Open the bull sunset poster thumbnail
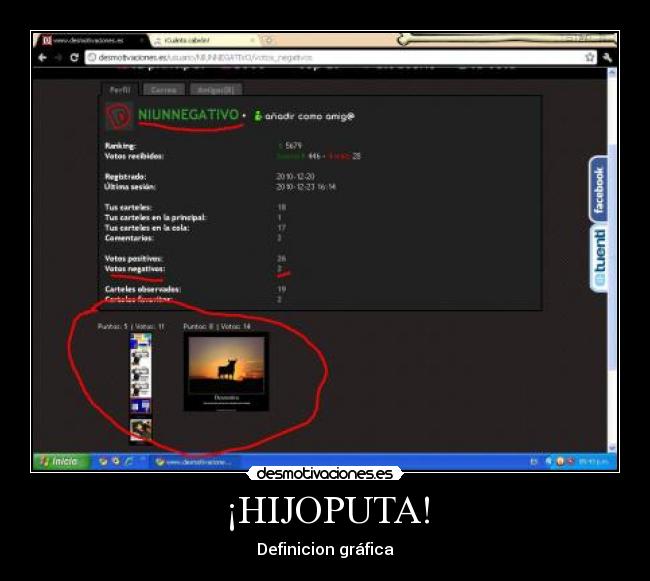The width and height of the screenshot is (650, 581). (226, 372)
